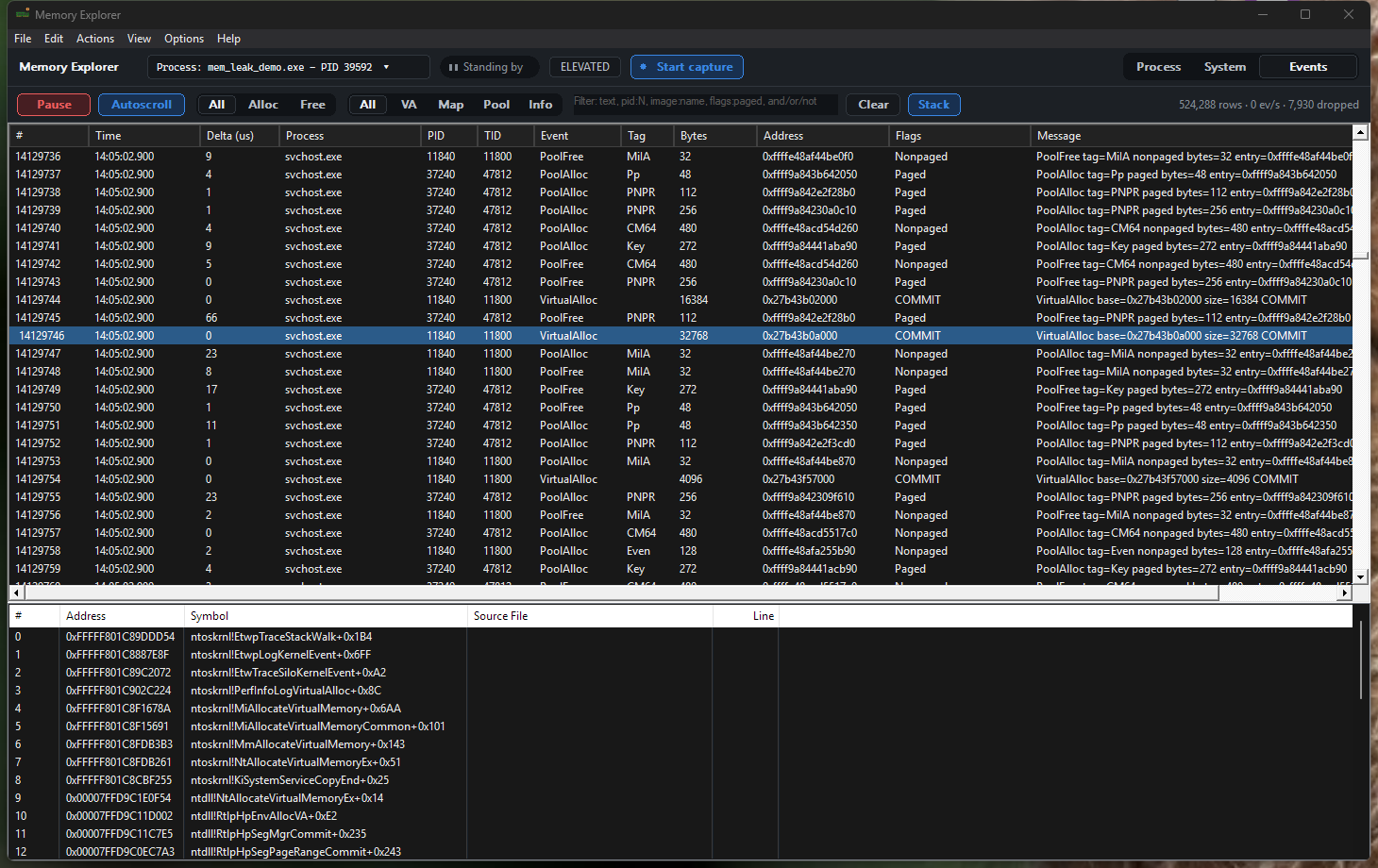The height and width of the screenshot is (868, 1378).
Task: Select event row 14129740
Action: tap(681, 228)
